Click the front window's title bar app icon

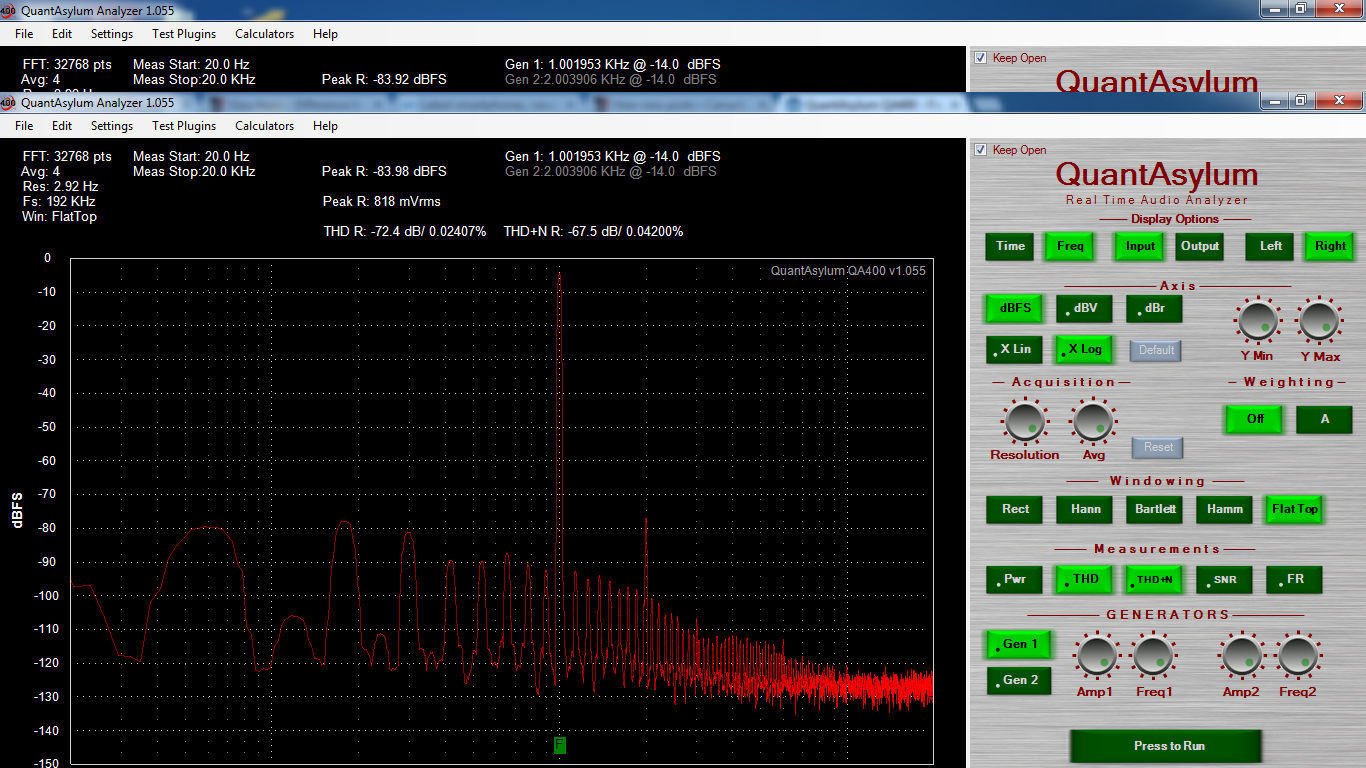[9, 102]
